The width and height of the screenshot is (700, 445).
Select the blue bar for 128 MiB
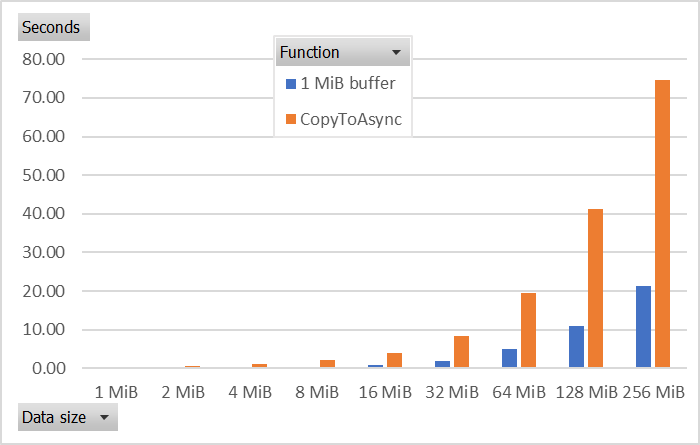coord(576,347)
